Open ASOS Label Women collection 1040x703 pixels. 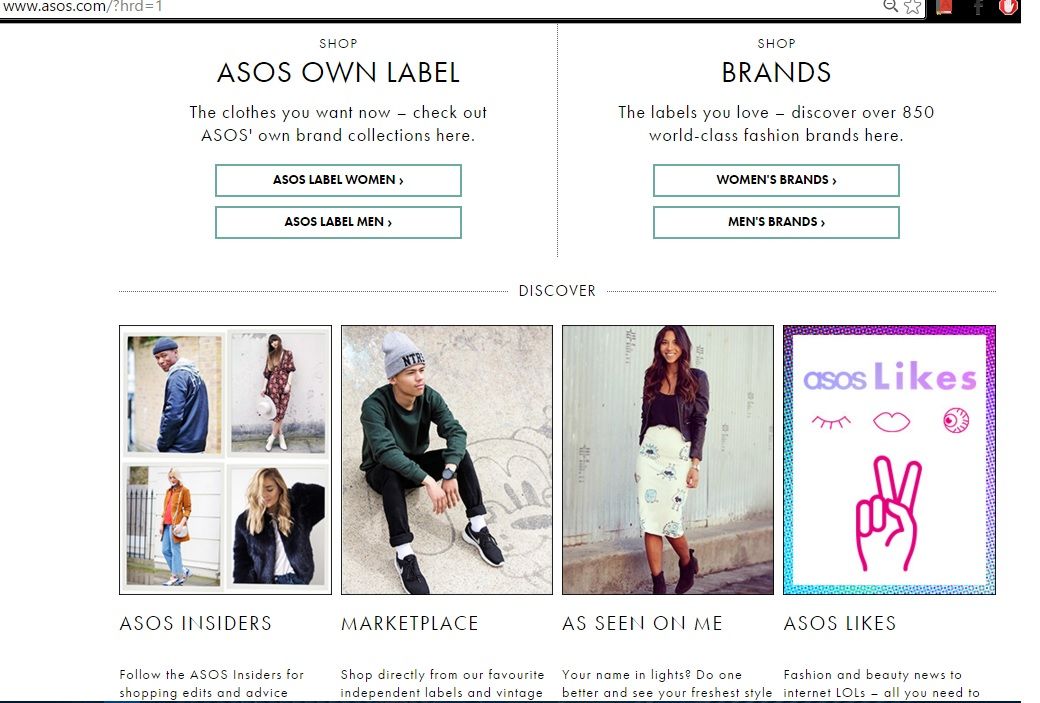[338, 180]
